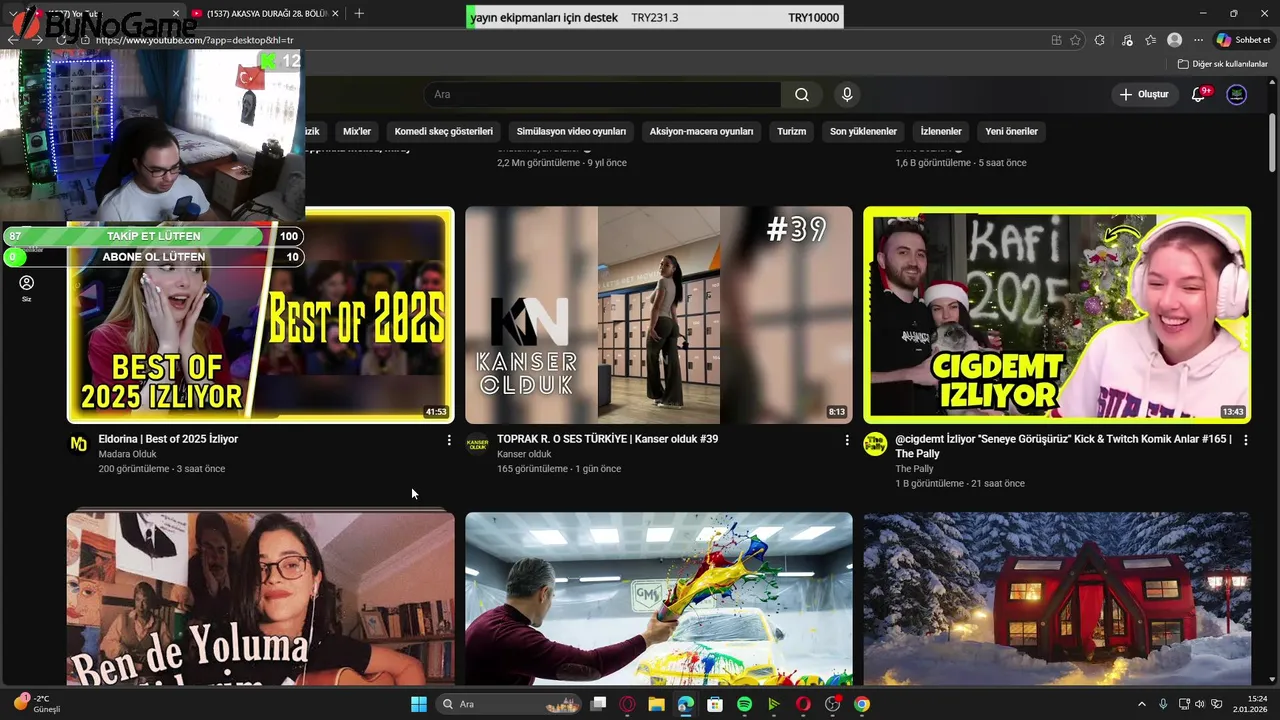Select the Mix'ler filter chip
Image resolution: width=1280 pixels, height=720 pixels.
point(357,131)
